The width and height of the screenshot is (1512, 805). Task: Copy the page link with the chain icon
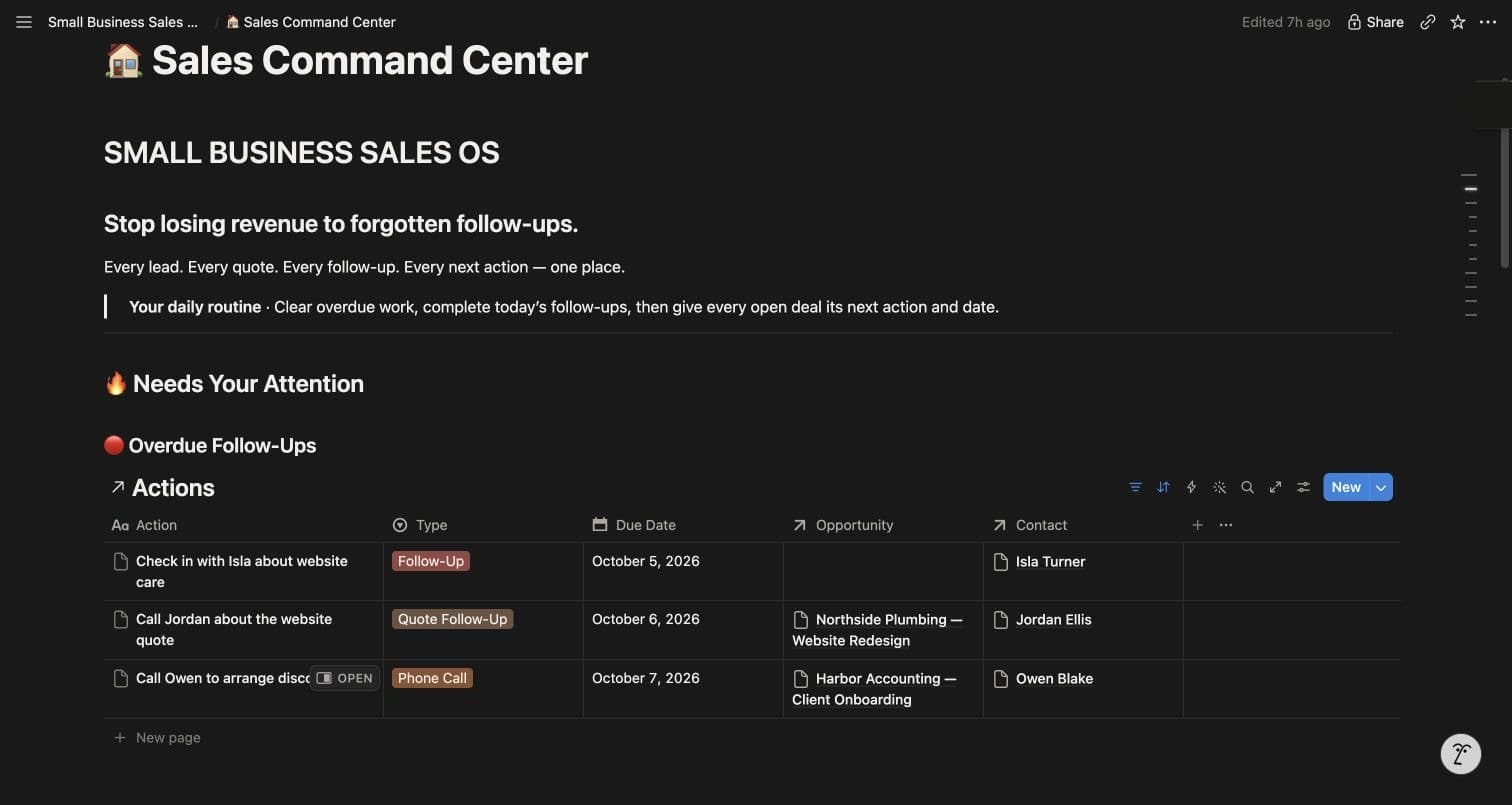tap(1428, 22)
